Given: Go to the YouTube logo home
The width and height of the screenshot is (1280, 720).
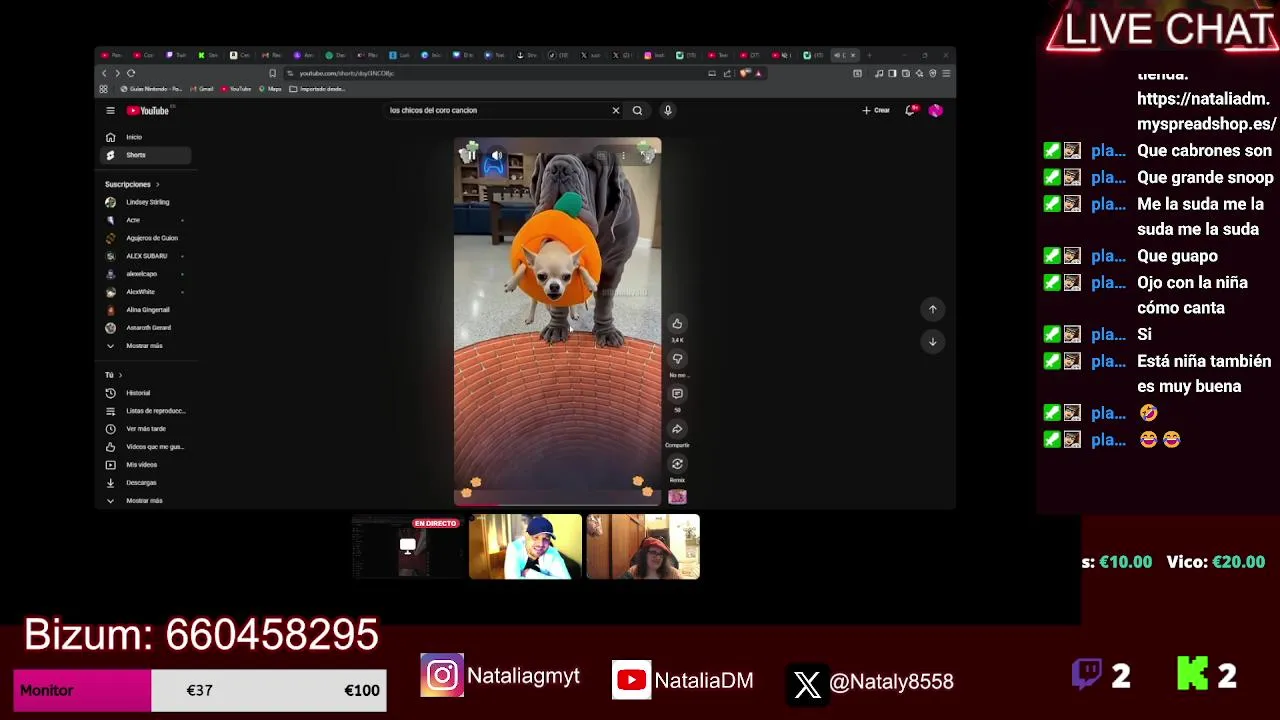Looking at the screenshot, I should point(148,111).
